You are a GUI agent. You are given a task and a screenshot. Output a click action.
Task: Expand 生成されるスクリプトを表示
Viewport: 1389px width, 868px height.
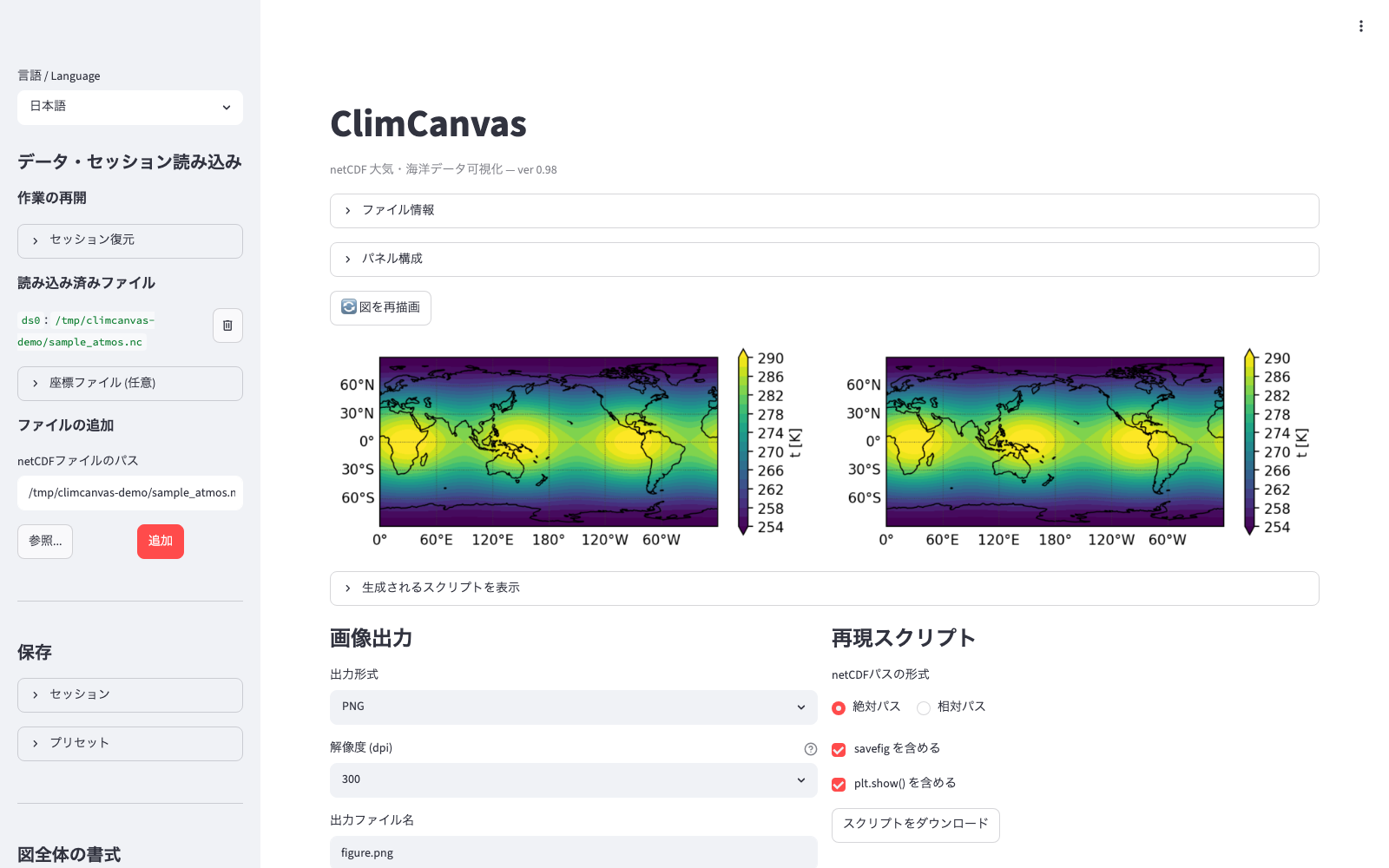(824, 588)
